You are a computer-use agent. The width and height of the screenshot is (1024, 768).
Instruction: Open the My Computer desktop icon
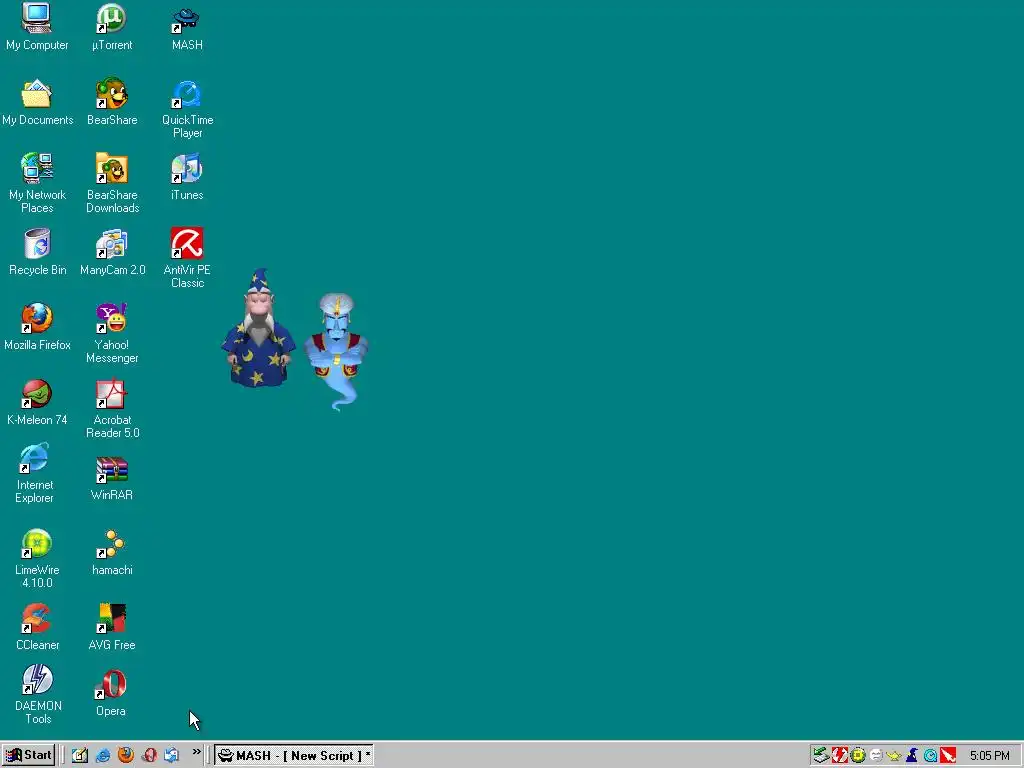point(37,27)
